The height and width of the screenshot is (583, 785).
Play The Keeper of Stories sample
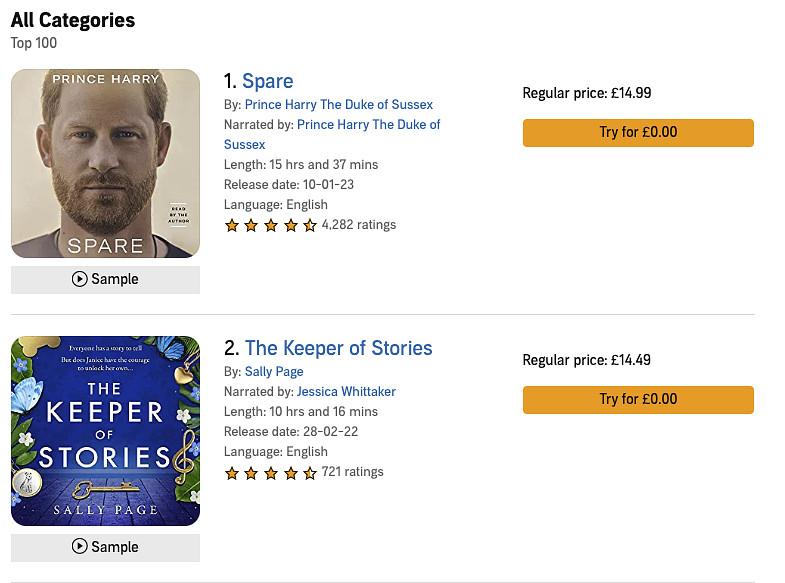105,547
